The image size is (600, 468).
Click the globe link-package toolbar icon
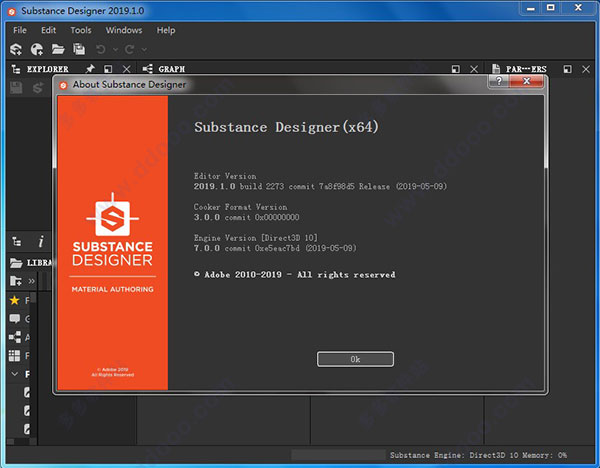pos(37,49)
